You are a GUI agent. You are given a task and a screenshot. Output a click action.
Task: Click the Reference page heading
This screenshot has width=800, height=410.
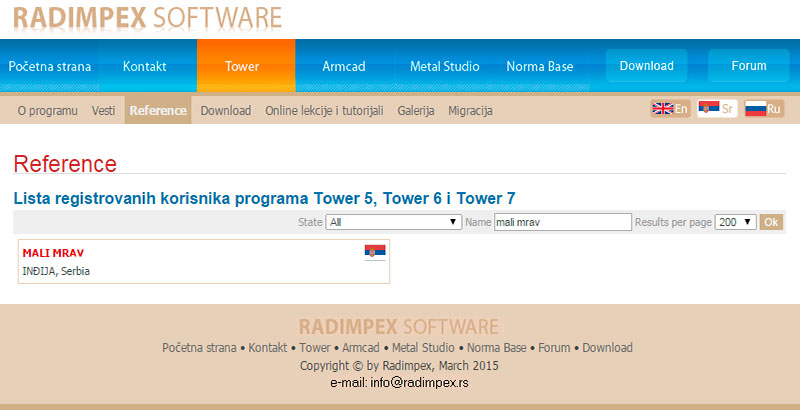coord(65,164)
